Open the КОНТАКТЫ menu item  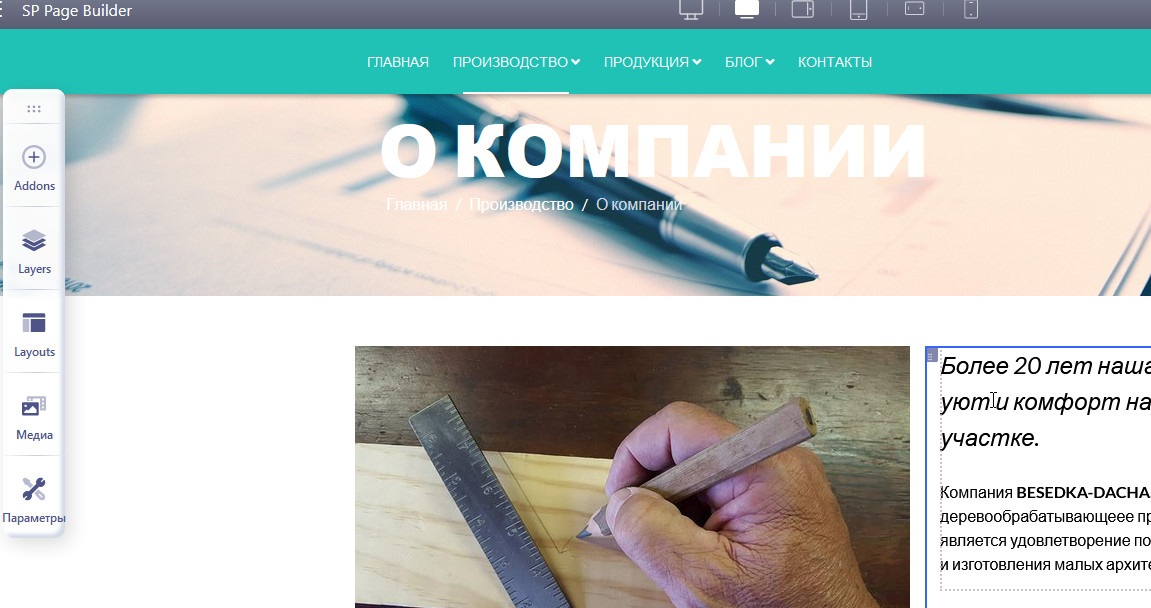pos(835,62)
